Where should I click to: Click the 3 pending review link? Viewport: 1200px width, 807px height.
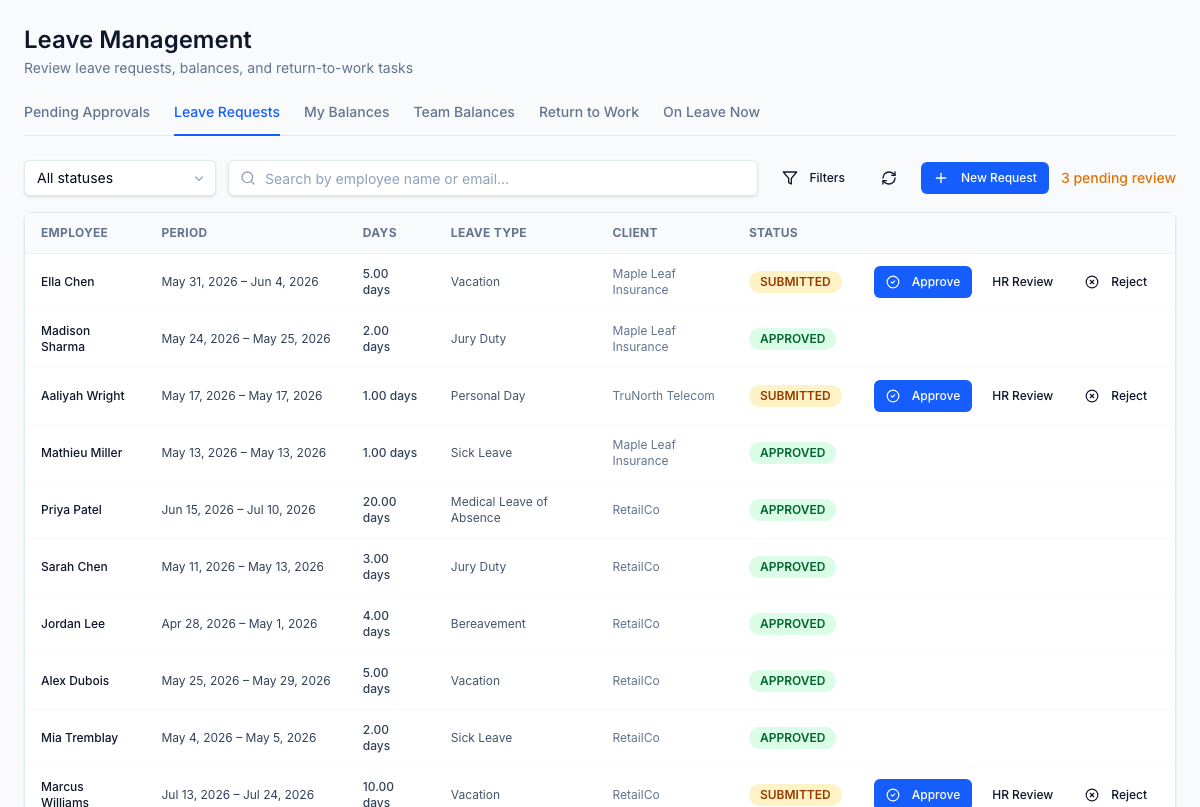coord(1118,178)
